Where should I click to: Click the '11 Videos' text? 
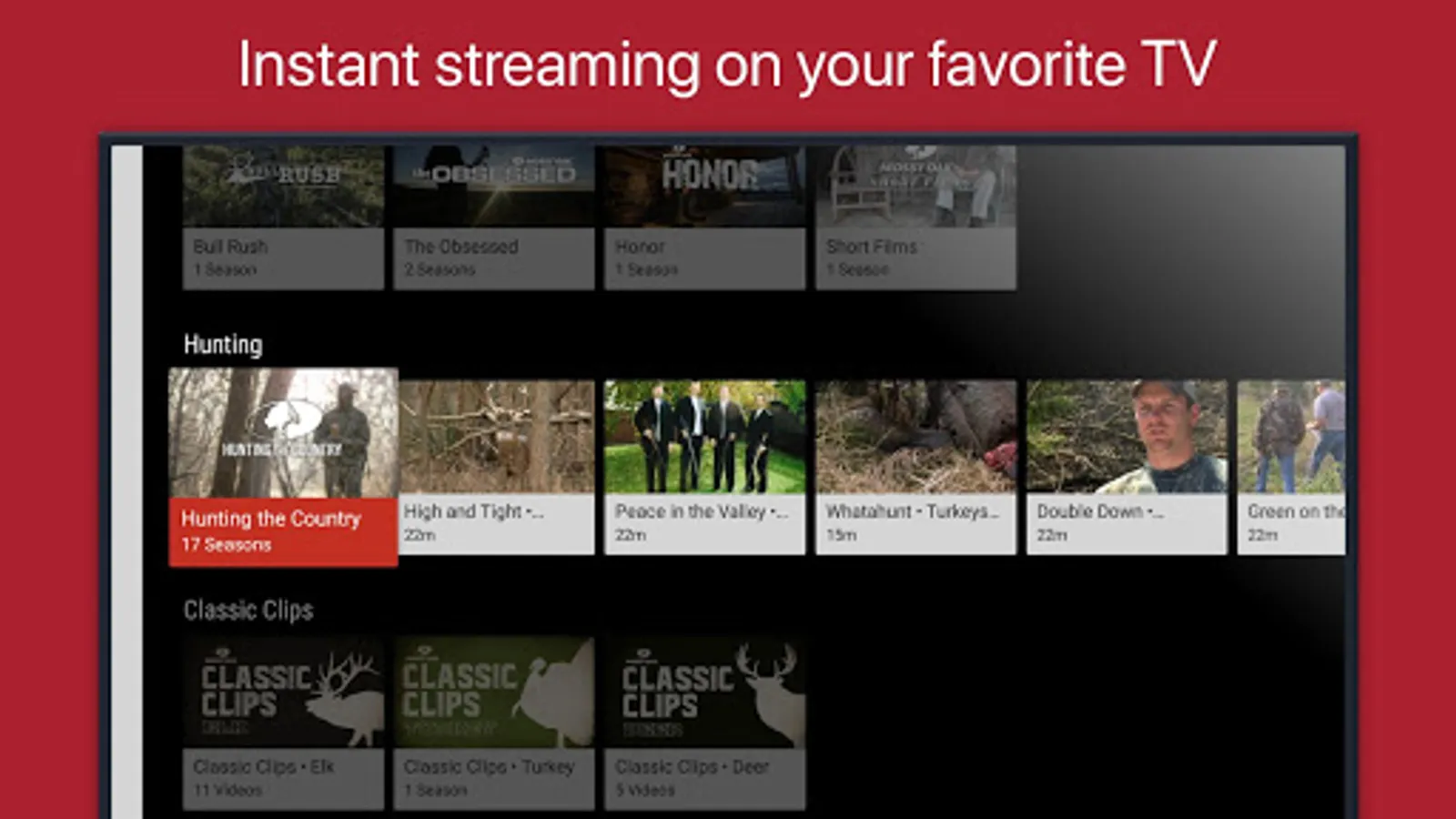[x=227, y=791]
